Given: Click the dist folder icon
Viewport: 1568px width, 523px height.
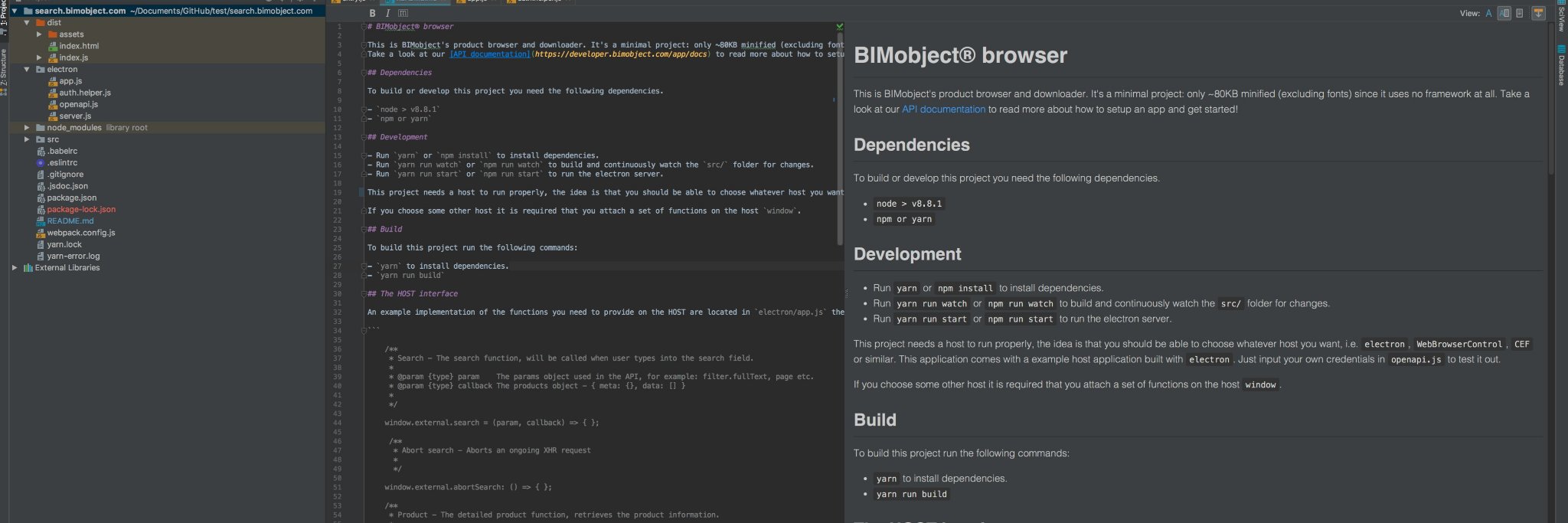Looking at the screenshot, I should (x=41, y=23).
